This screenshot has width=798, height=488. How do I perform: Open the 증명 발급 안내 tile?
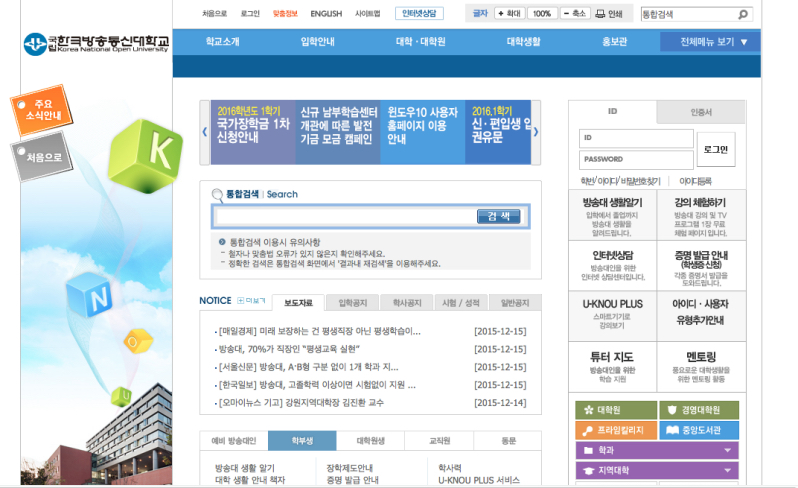[x=701, y=266]
